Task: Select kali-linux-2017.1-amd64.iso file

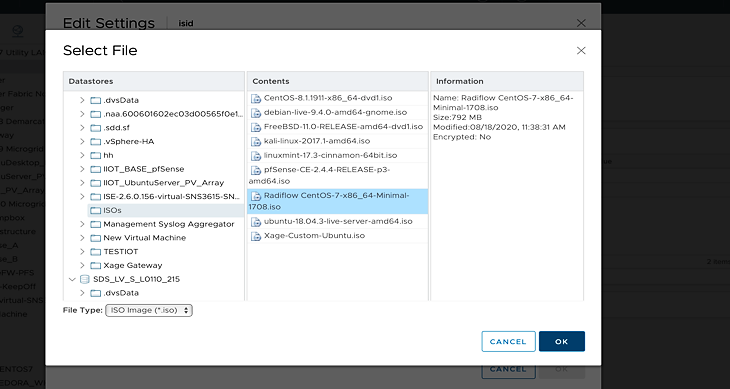Action: (x=338, y=141)
